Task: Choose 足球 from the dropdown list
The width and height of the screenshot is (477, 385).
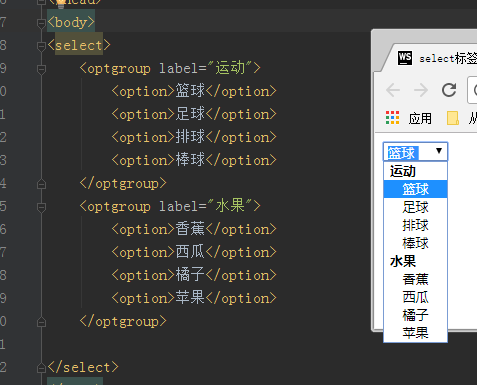Action: 415,207
